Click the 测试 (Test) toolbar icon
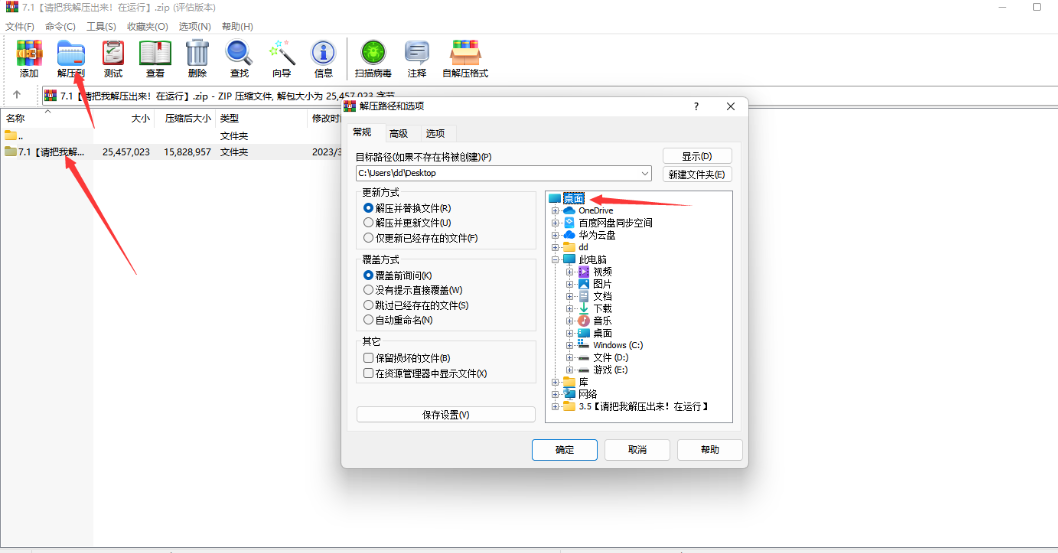The image size is (1058, 553). pos(113,59)
